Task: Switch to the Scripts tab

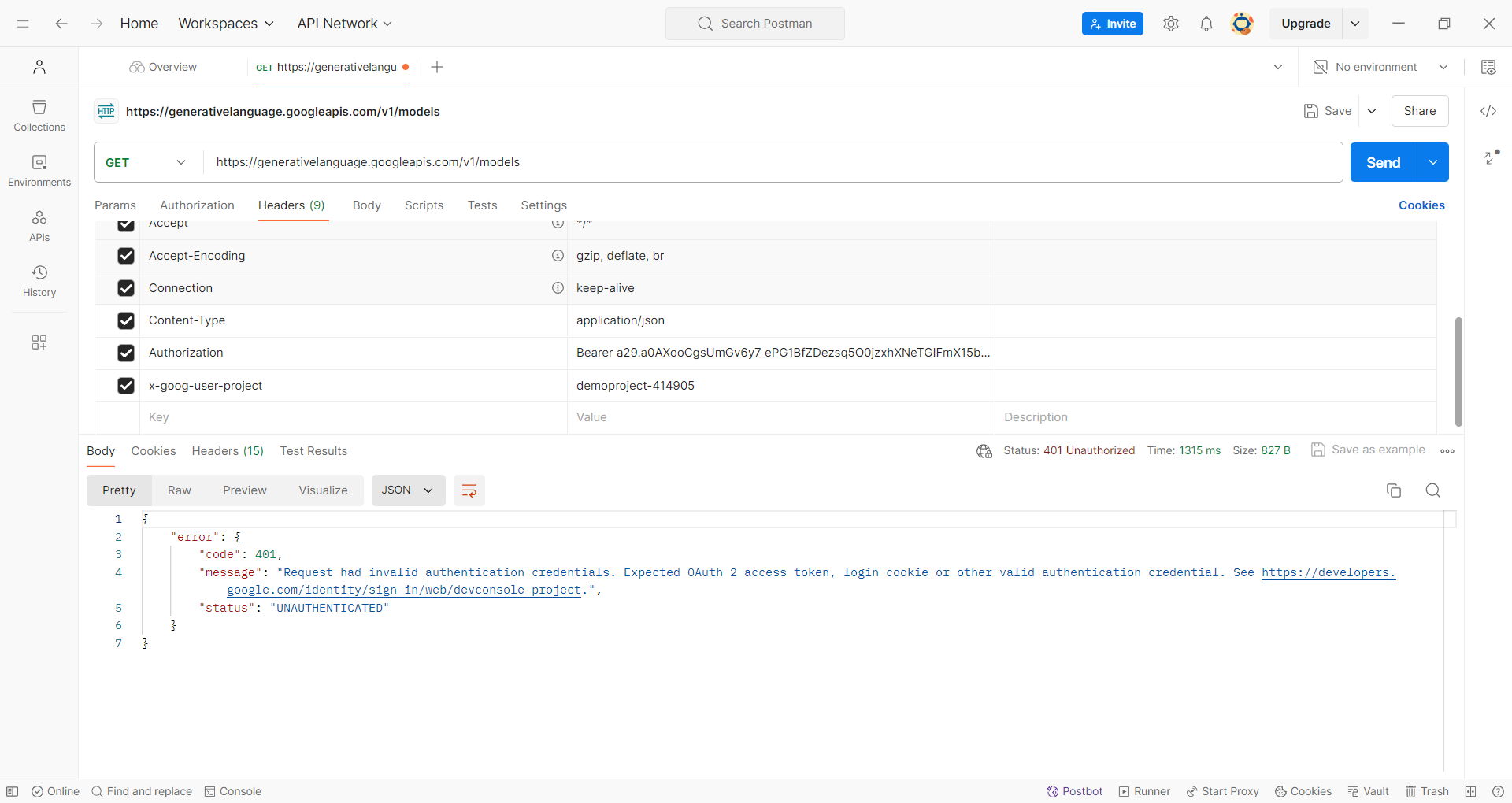Action: click(x=424, y=205)
